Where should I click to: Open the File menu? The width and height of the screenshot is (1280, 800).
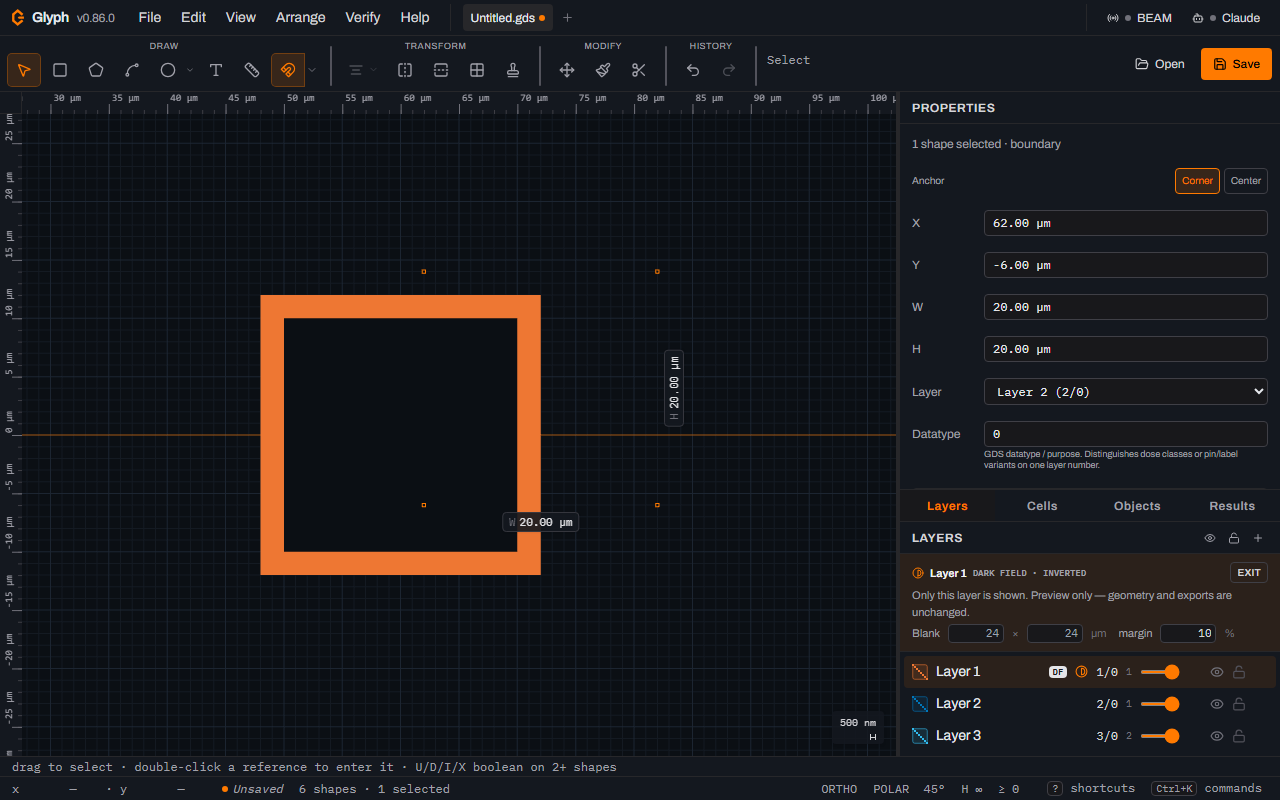click(x=150, y=18)
